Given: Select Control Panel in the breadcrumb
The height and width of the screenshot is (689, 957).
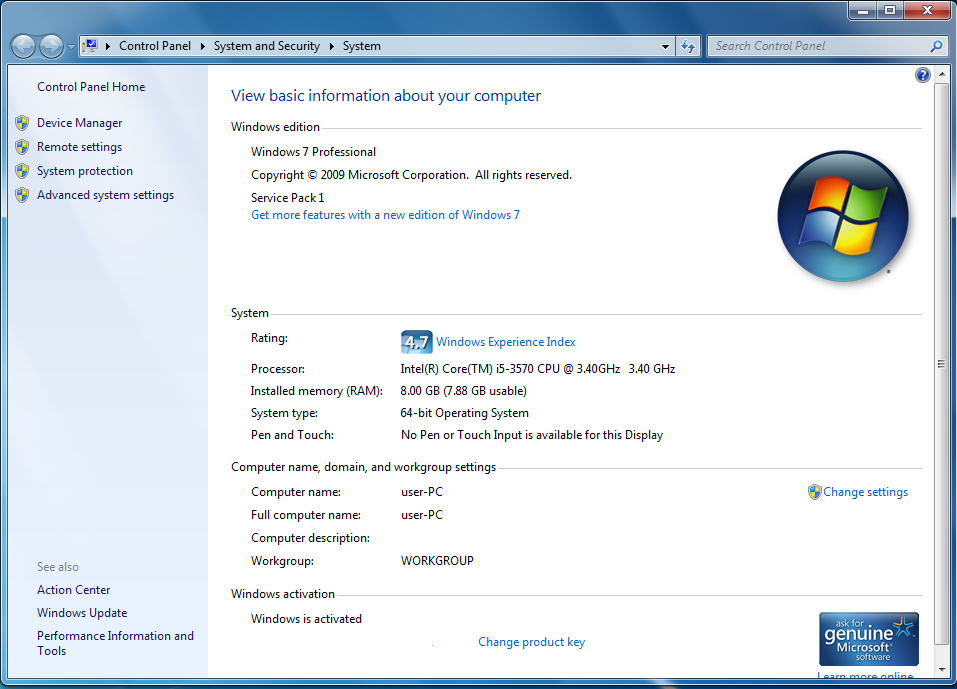Looking at the screenshot, I should coord(155,46).
